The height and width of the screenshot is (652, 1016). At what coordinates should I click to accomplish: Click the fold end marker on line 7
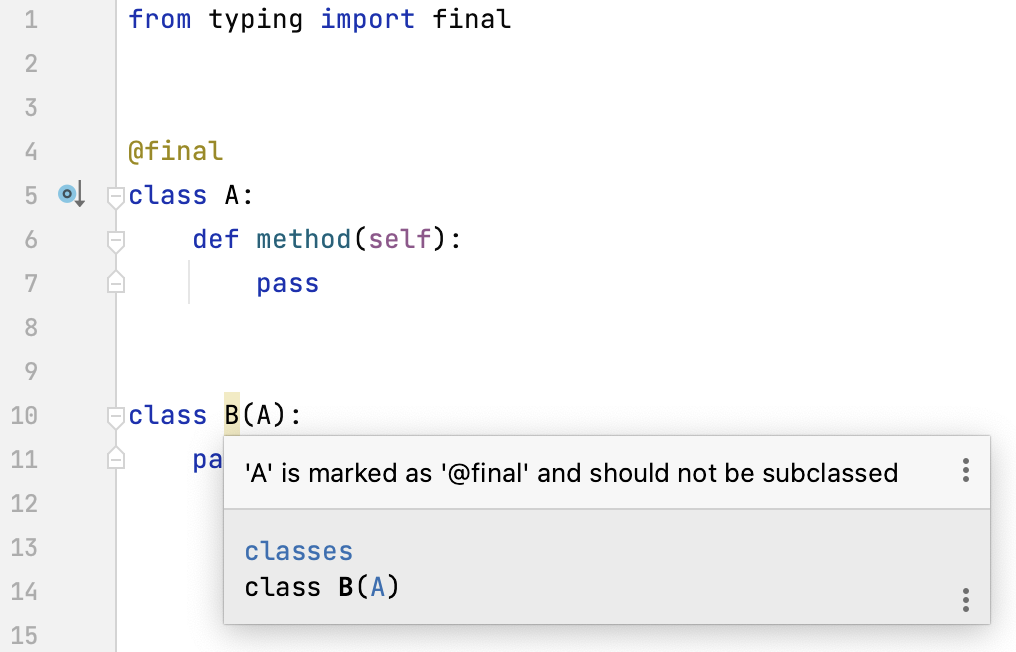coord(115,283)
